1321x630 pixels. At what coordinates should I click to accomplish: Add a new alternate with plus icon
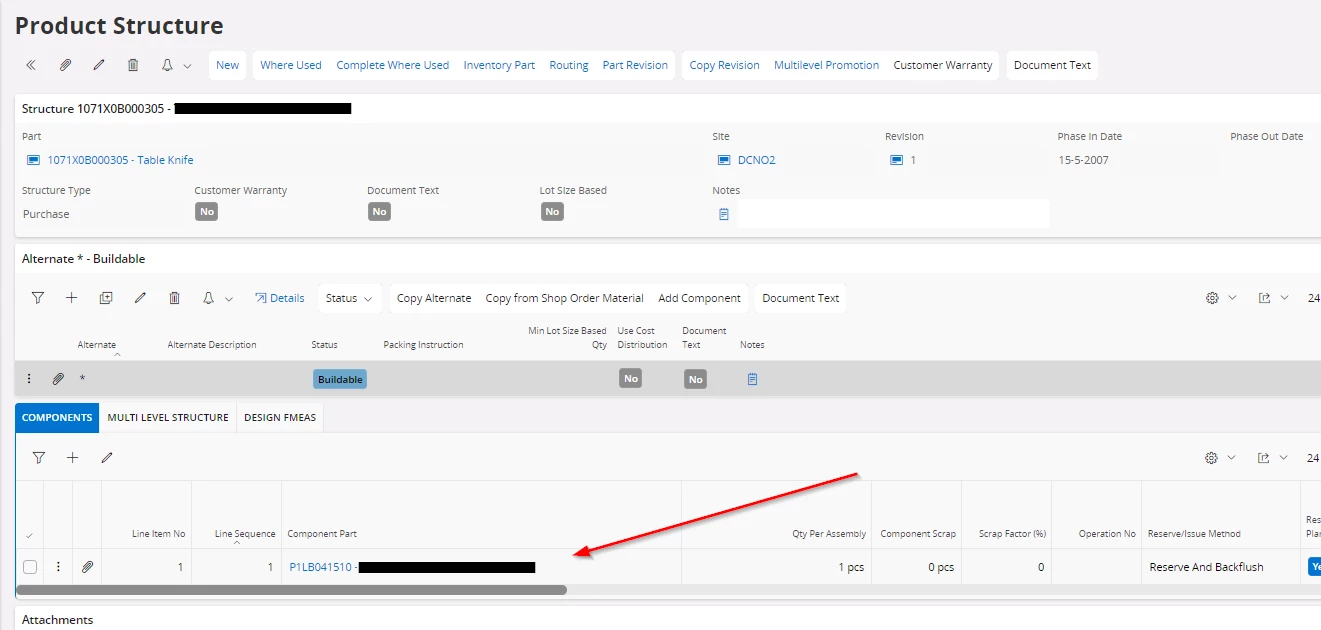coord(72,298)
